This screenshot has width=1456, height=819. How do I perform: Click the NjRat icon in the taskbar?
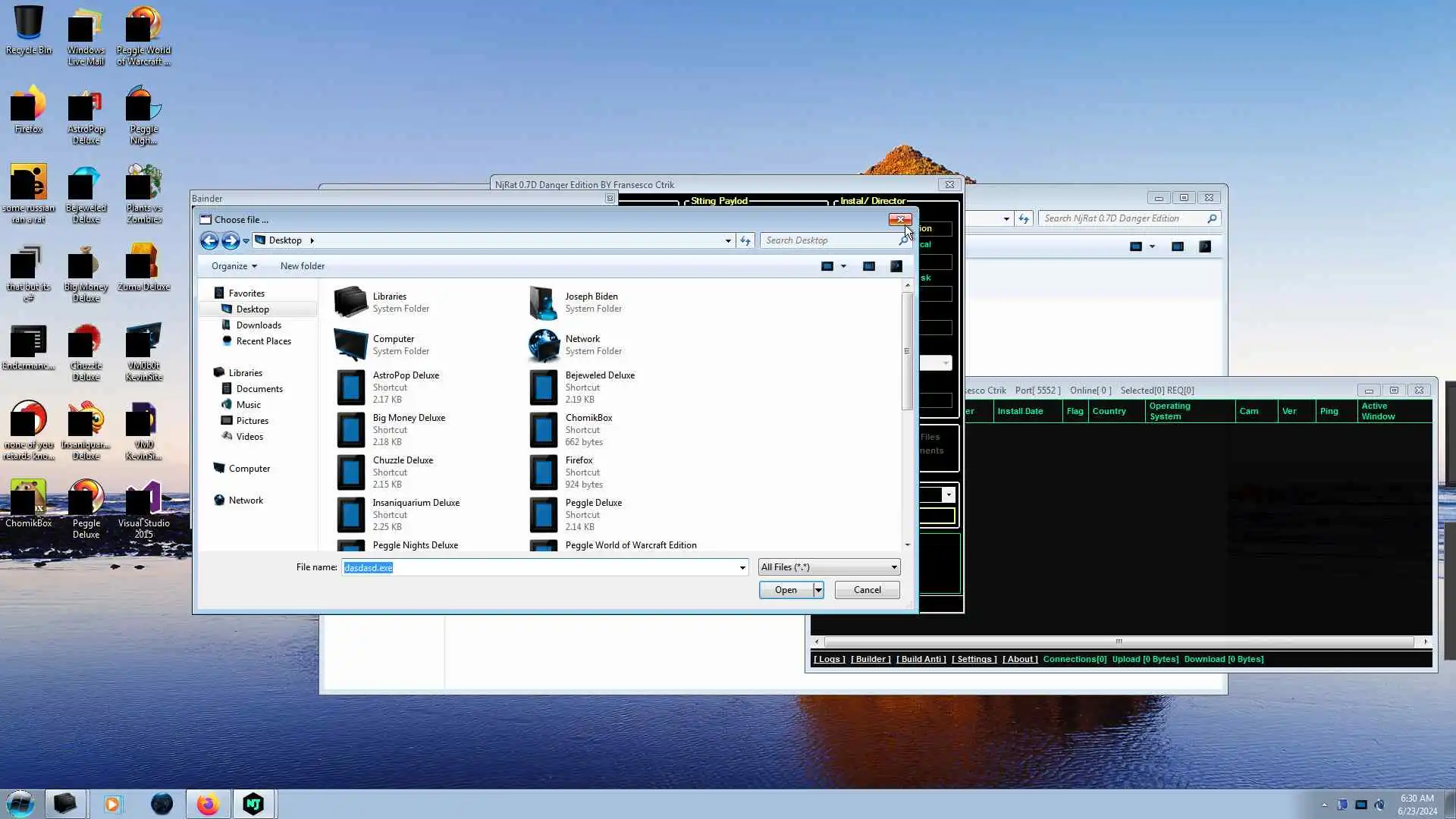pyautogui.click(x=253, y=804)
